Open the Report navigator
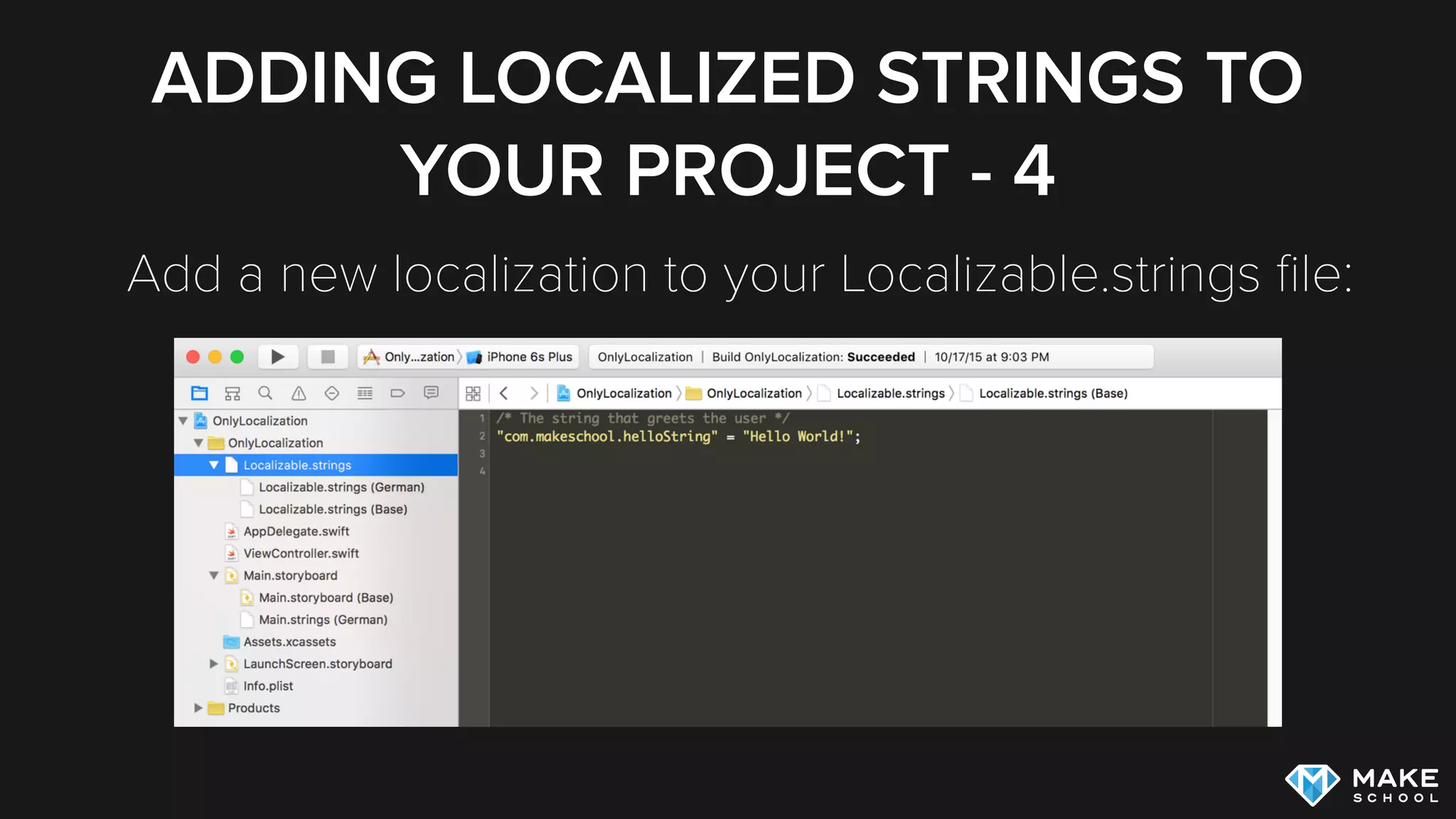This screenshot has height=819, width=1456. coord(431,393)
